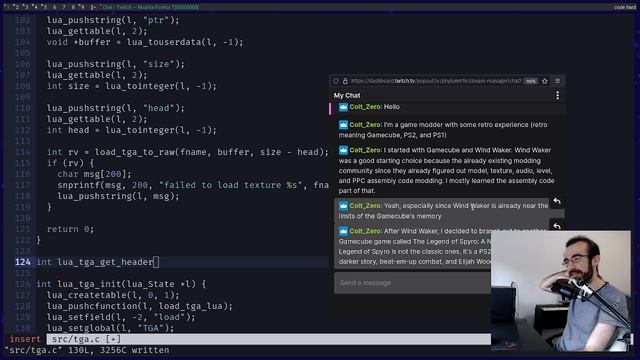This screenshot has height=360, width=640.
Task: Click the Firefox hamburger menu icon
Action: (x=558, y=81)
